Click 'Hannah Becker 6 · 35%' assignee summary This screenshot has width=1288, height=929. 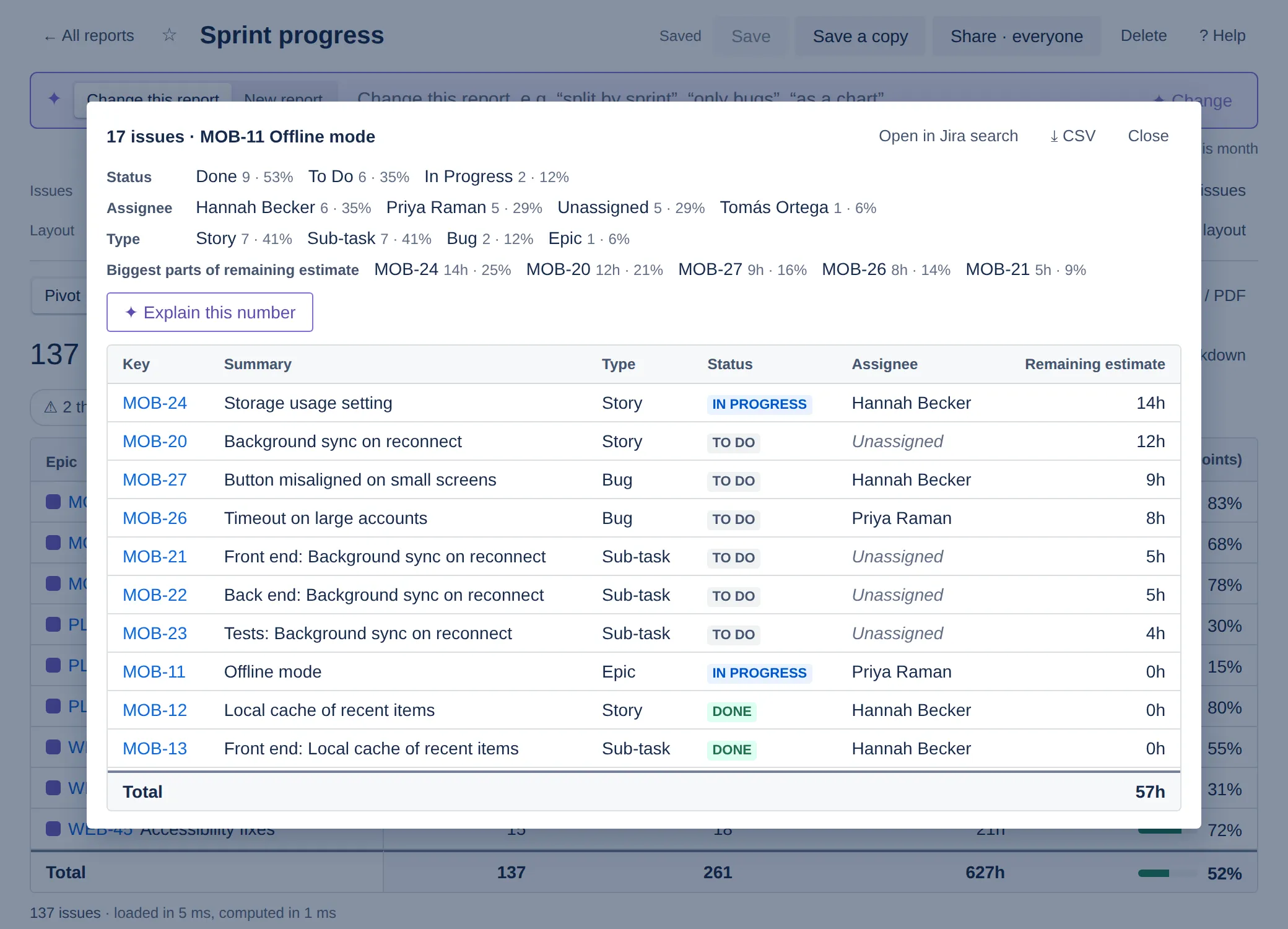coord(284,208)
